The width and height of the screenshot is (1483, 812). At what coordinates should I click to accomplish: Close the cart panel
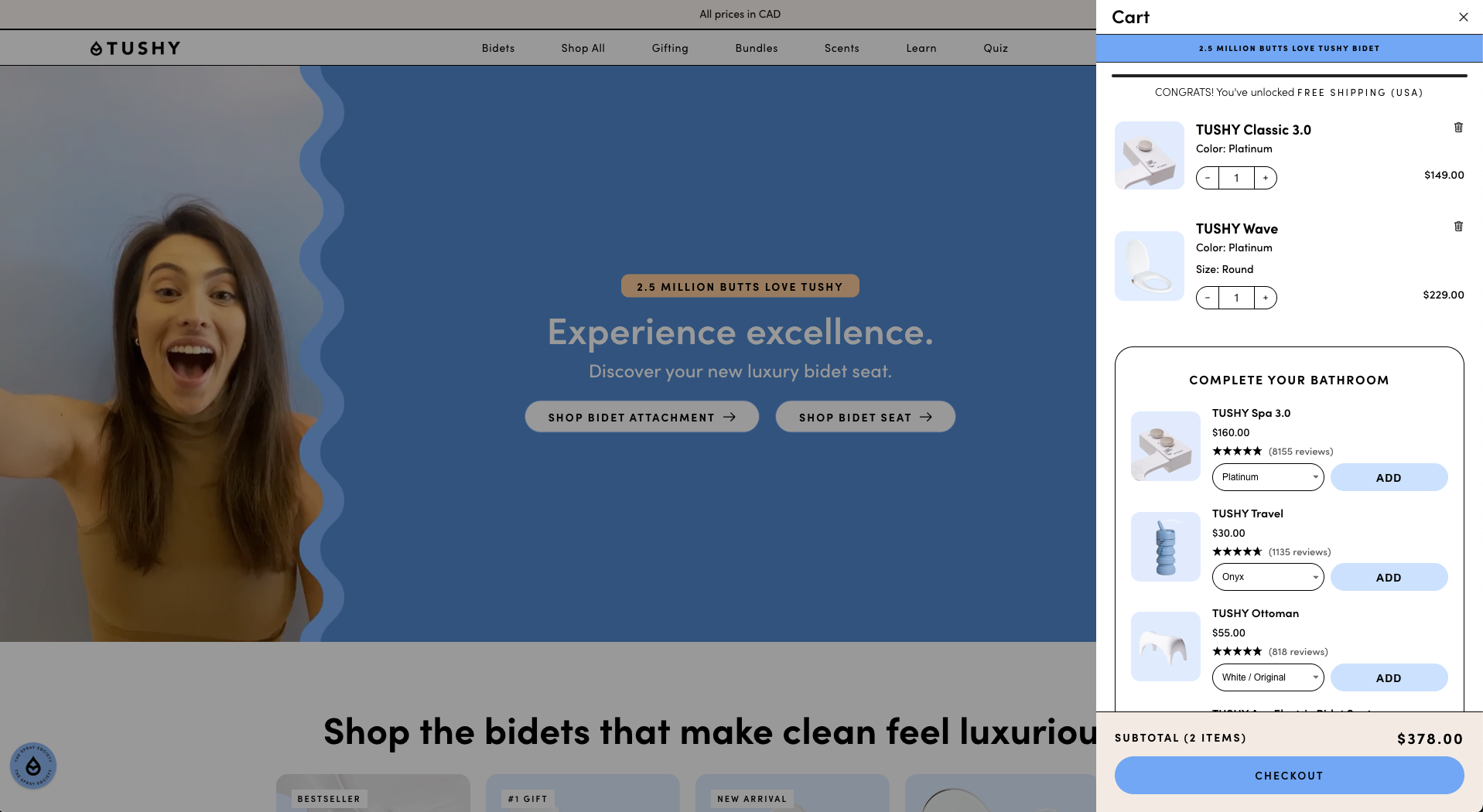tap(1463, 17)
